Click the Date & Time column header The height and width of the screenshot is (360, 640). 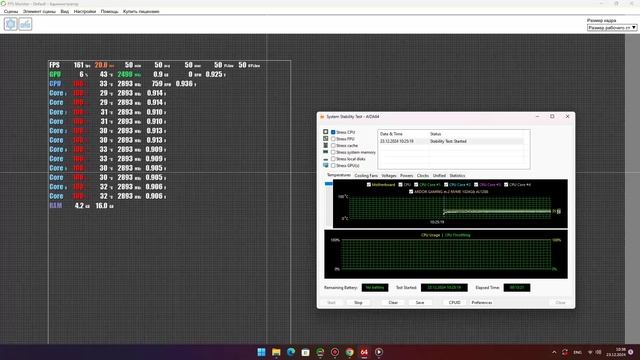pos(391,134)
